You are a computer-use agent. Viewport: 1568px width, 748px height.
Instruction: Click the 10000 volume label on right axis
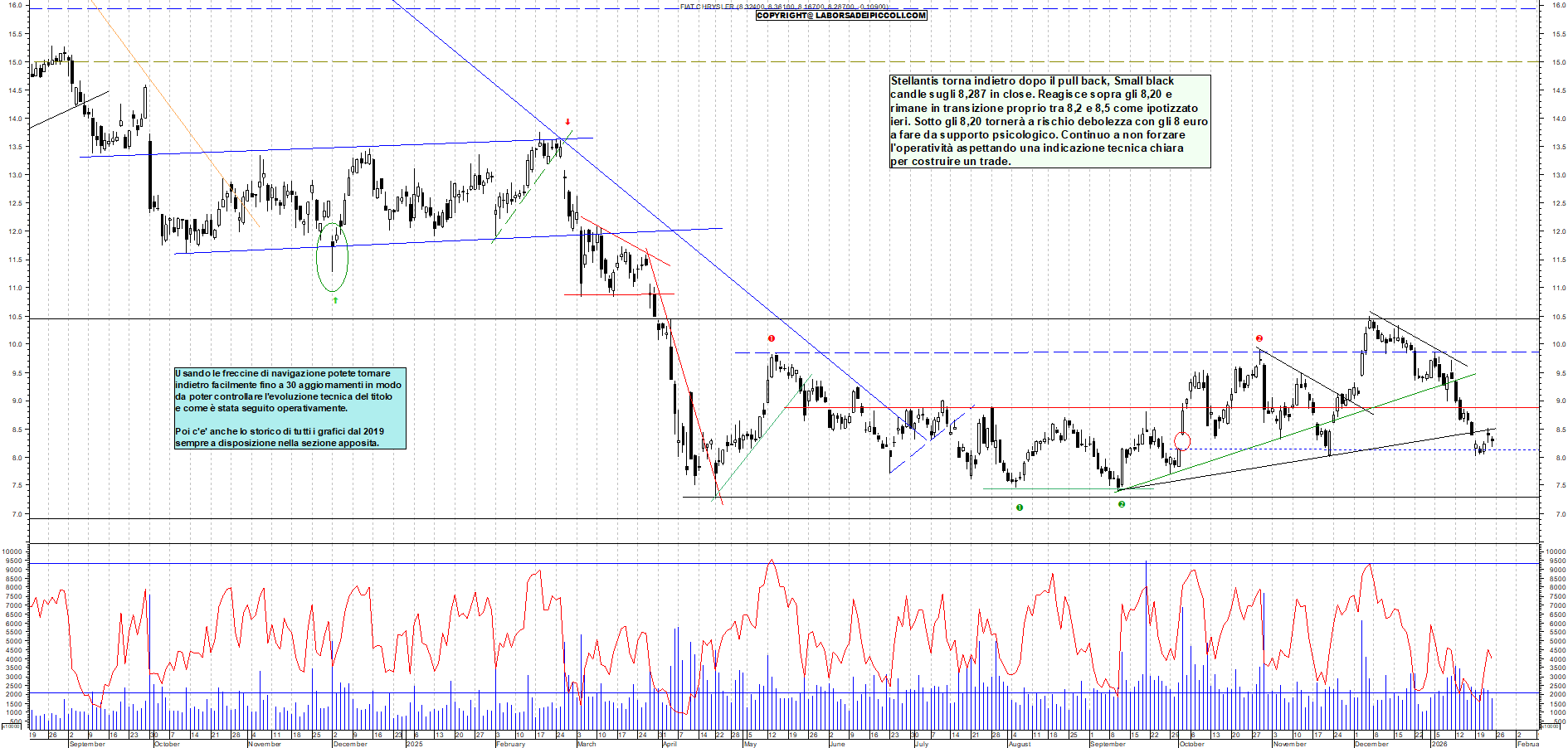coord(1554,551)
